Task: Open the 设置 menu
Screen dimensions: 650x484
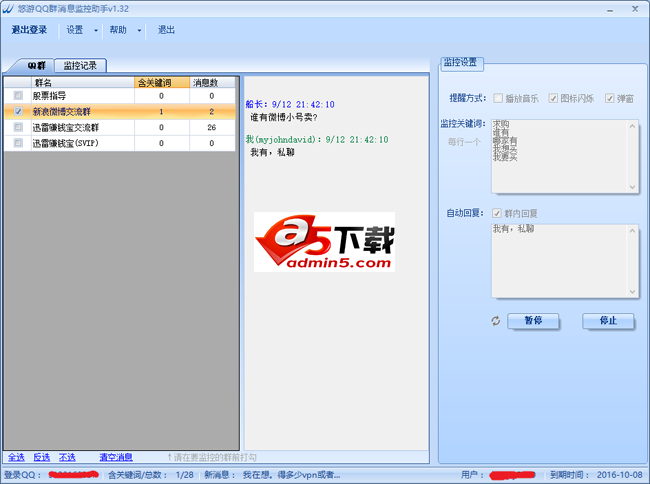Action: pyautogui.click(x=75, y=30)
